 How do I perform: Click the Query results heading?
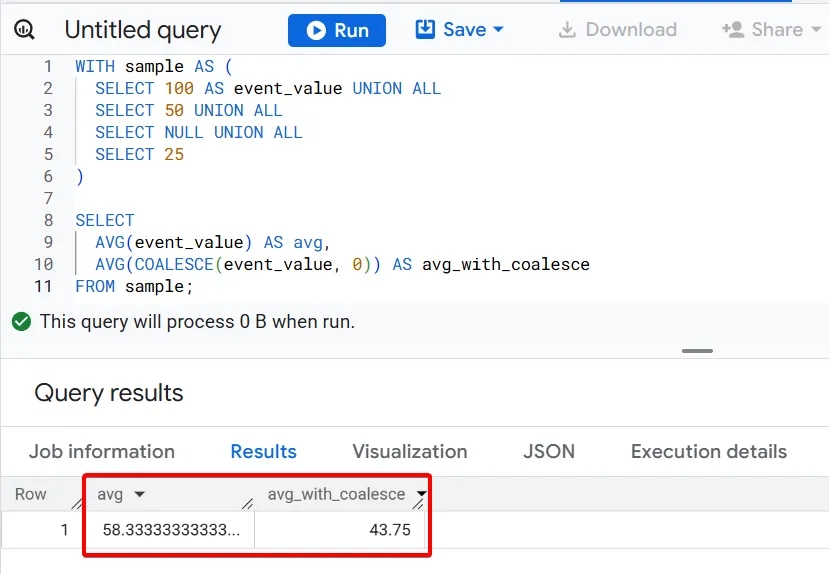coord(109,393)
